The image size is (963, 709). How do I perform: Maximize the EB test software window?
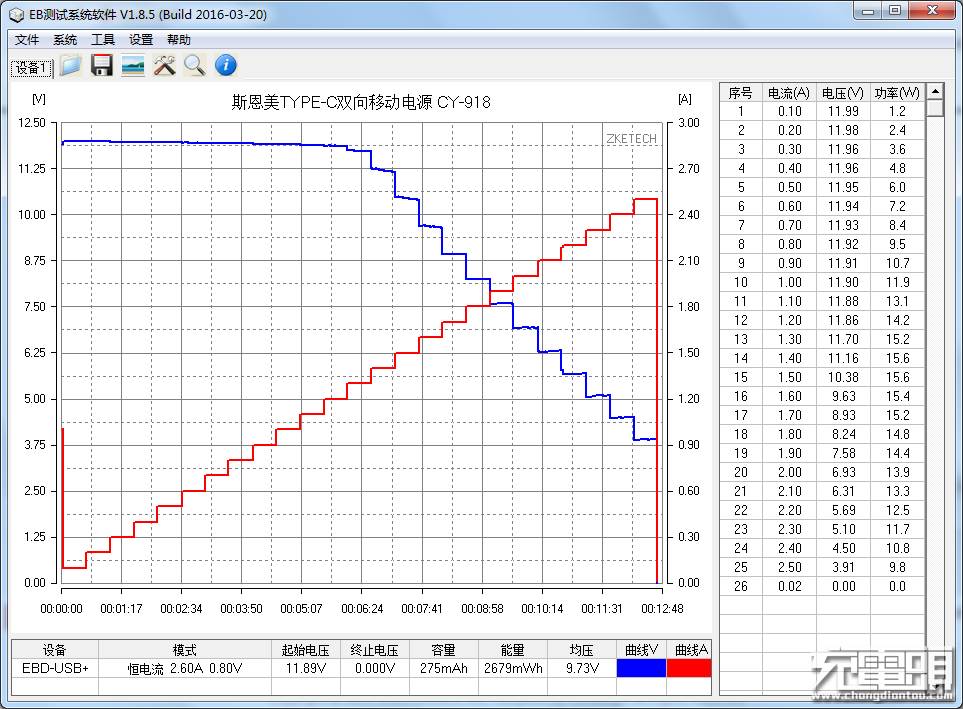point(895,11)
